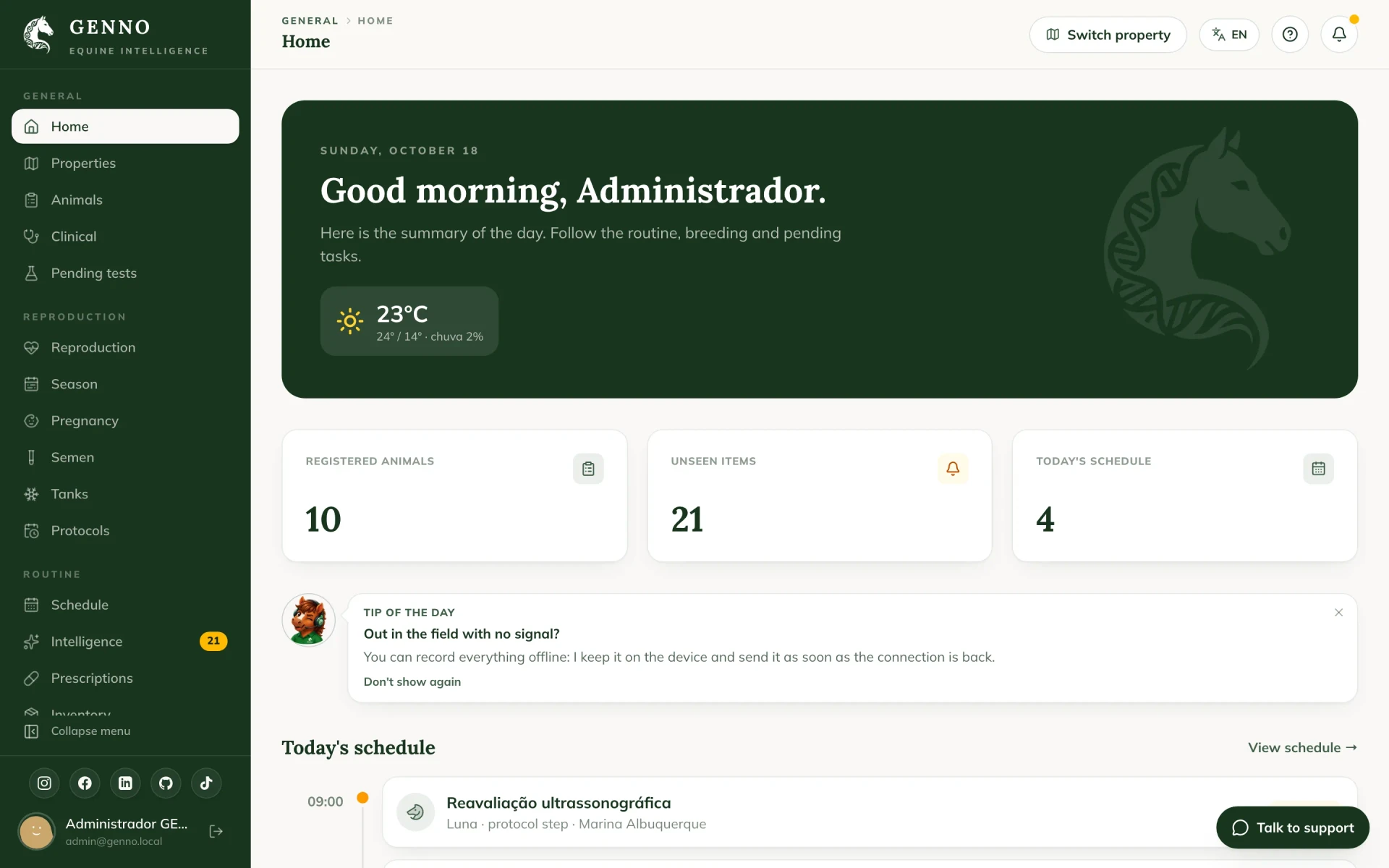1389x868 pixels.
Task: Click the logout icon beside Administrador
Action: pyautogui.click(x=216, y=831)
